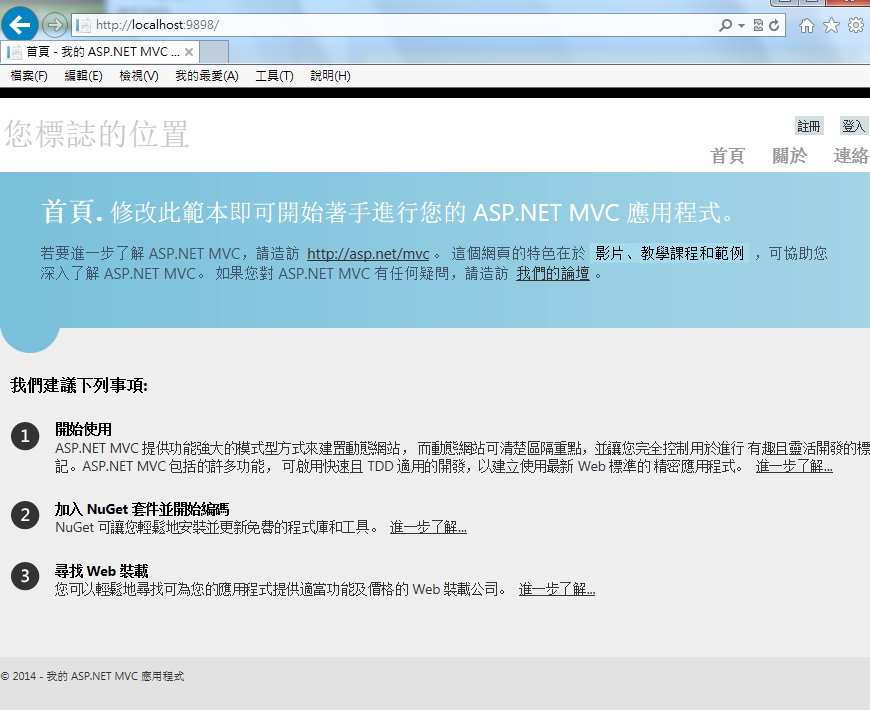
Task: Click the 我們建議下列事項 heading
Action: click(79, 385)
